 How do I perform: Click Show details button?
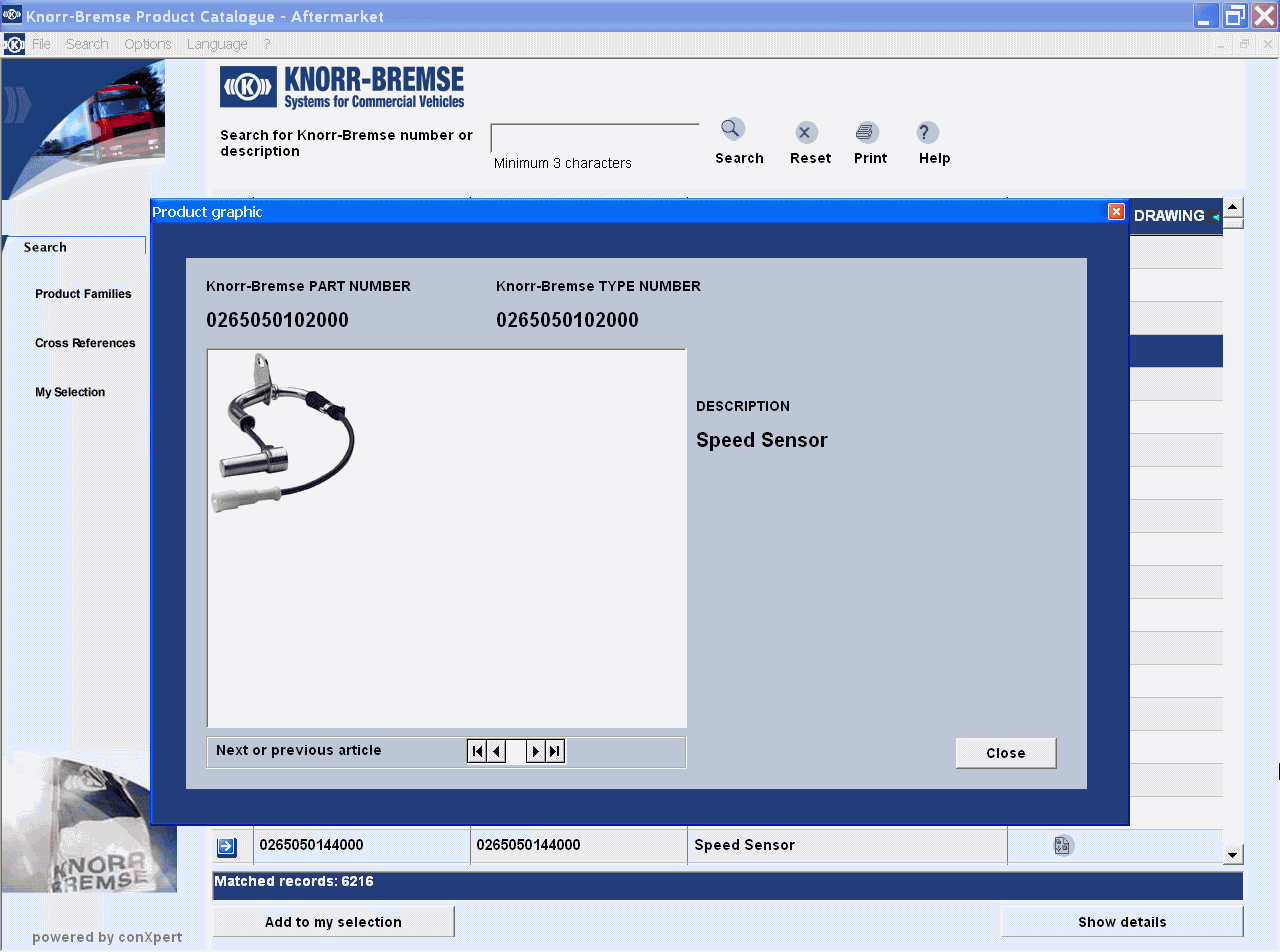pyautogui.click(x=1122, y=922)
